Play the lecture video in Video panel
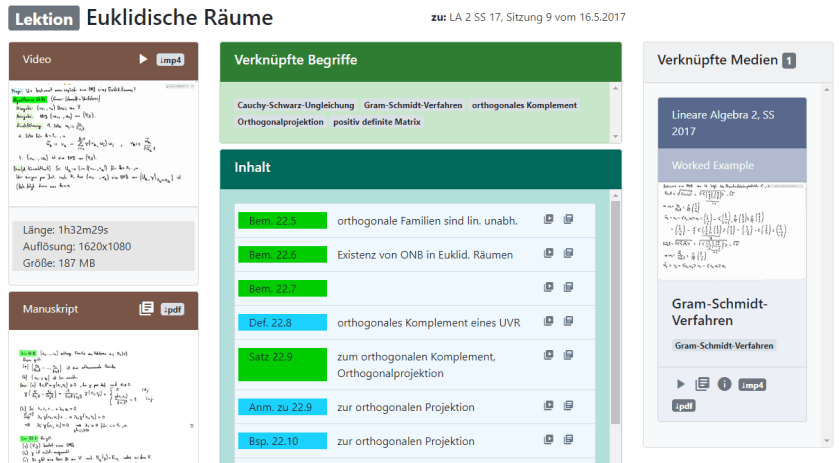Screen dimensions: 839x463 pyautogui.click(x=143, y=60)
